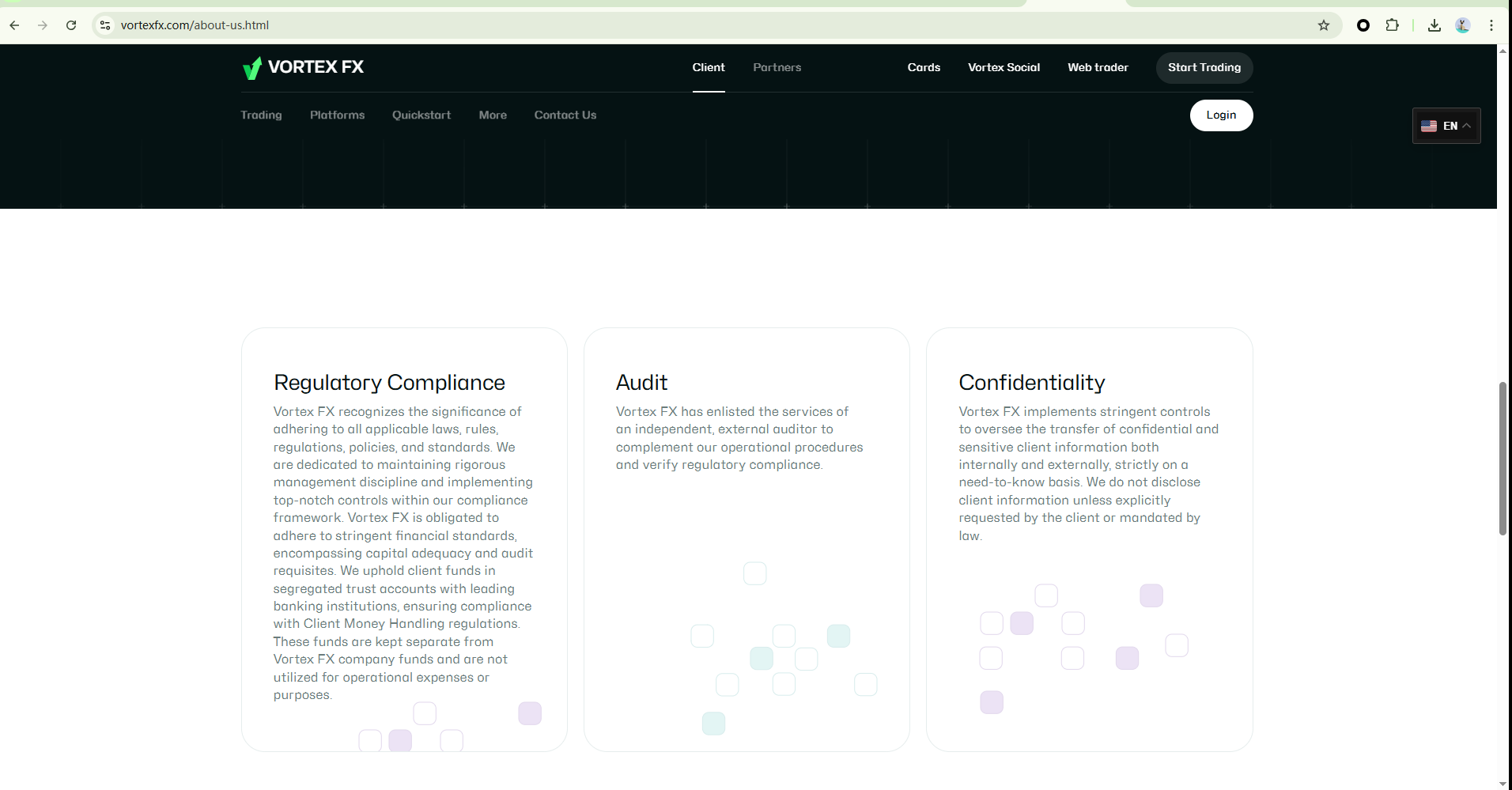The height and width of the screenshot is (790, 1512).
Task: Click the Confidentiality heading
Action: click(x=1032, y=383)
